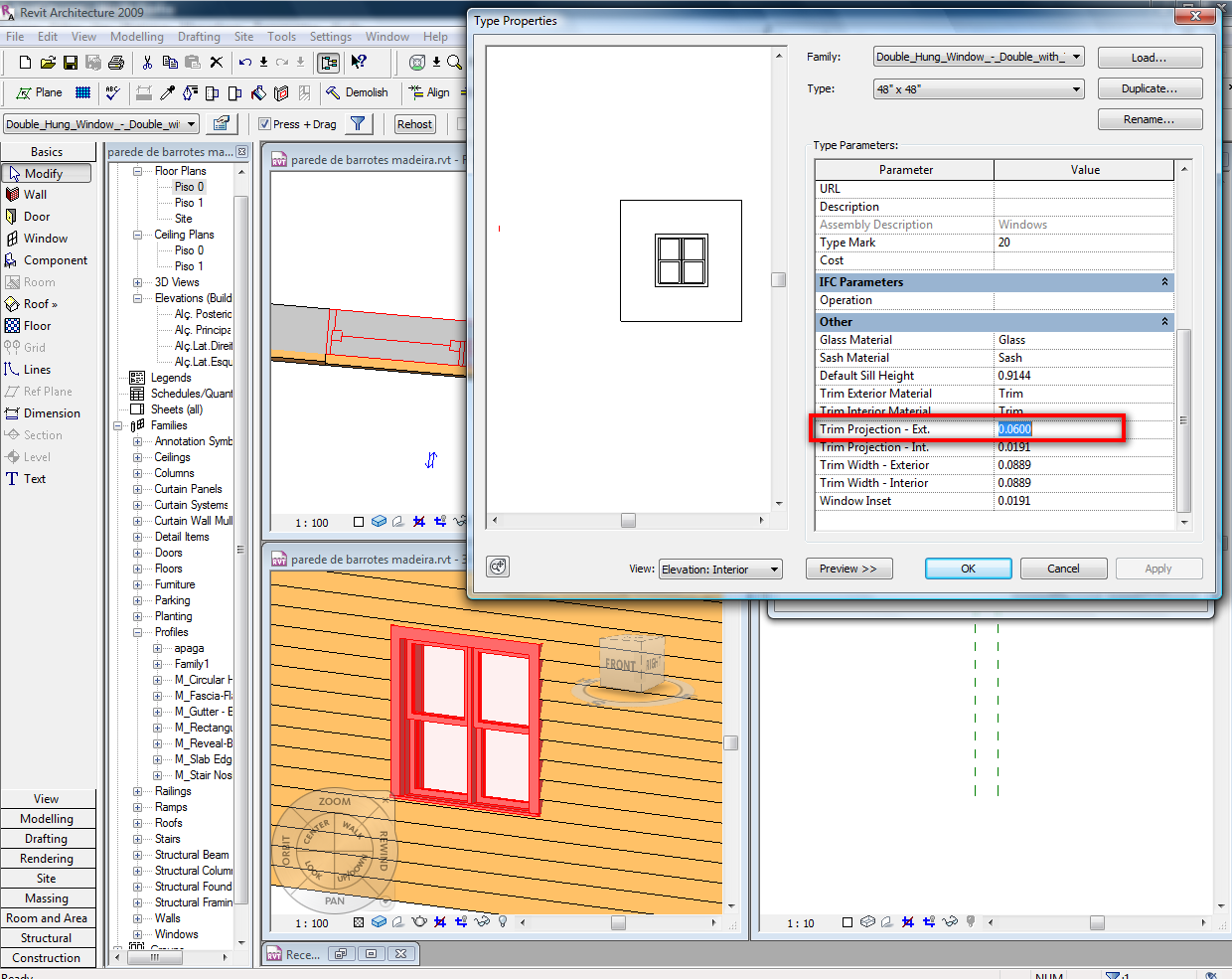Click the filter selection funnel icon
This screenshot has width=1232, height=979.
click(x=358, y=124)
